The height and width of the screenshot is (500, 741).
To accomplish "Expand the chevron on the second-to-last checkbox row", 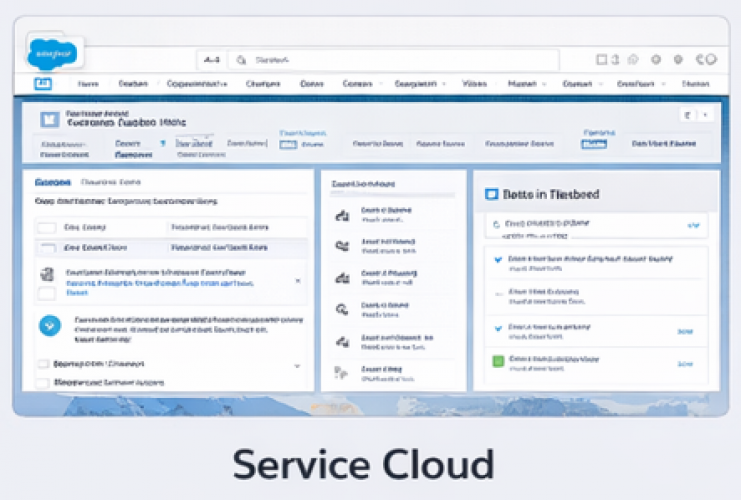I will 297,366.
